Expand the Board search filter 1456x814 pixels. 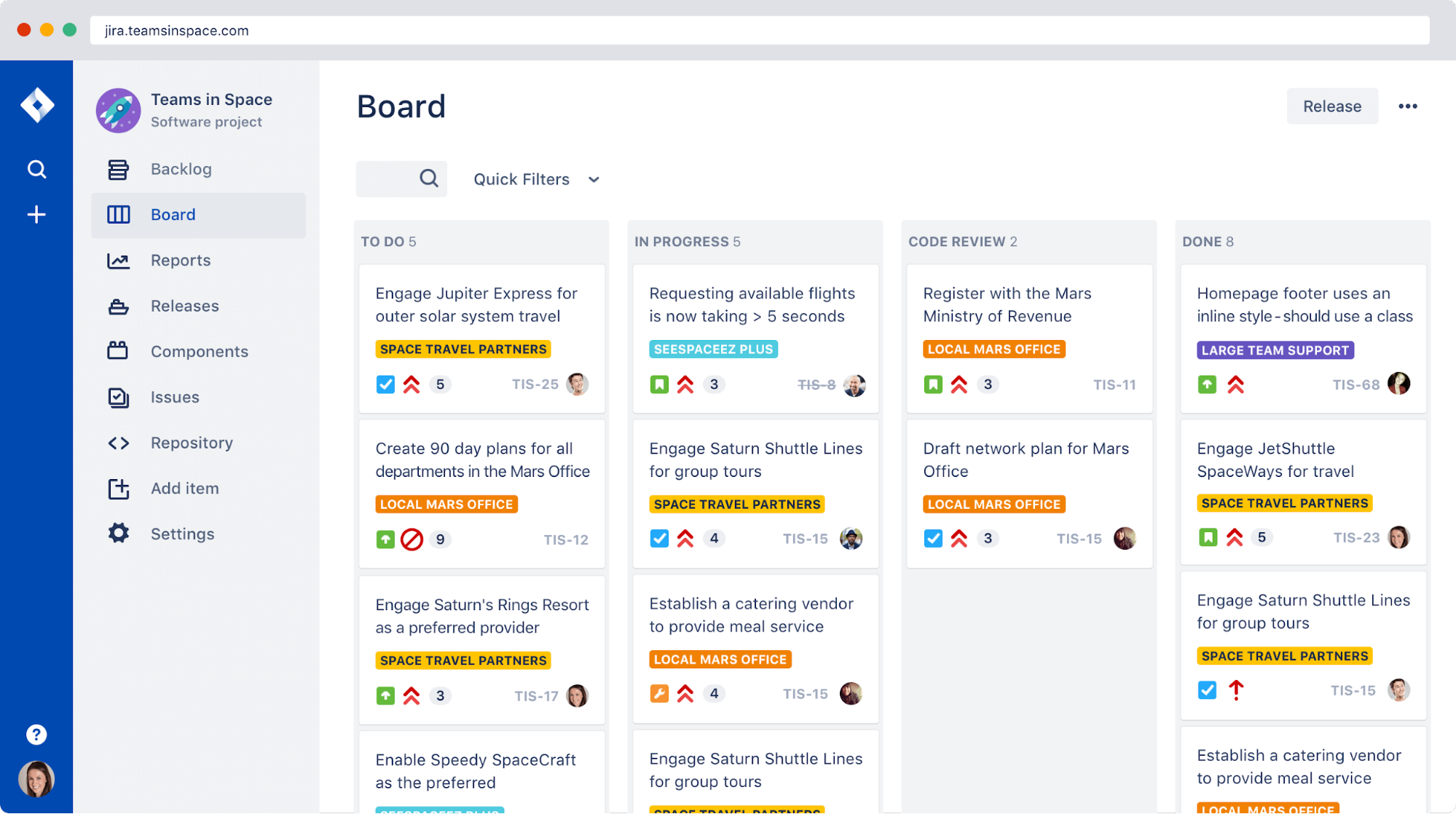[428, 178]
